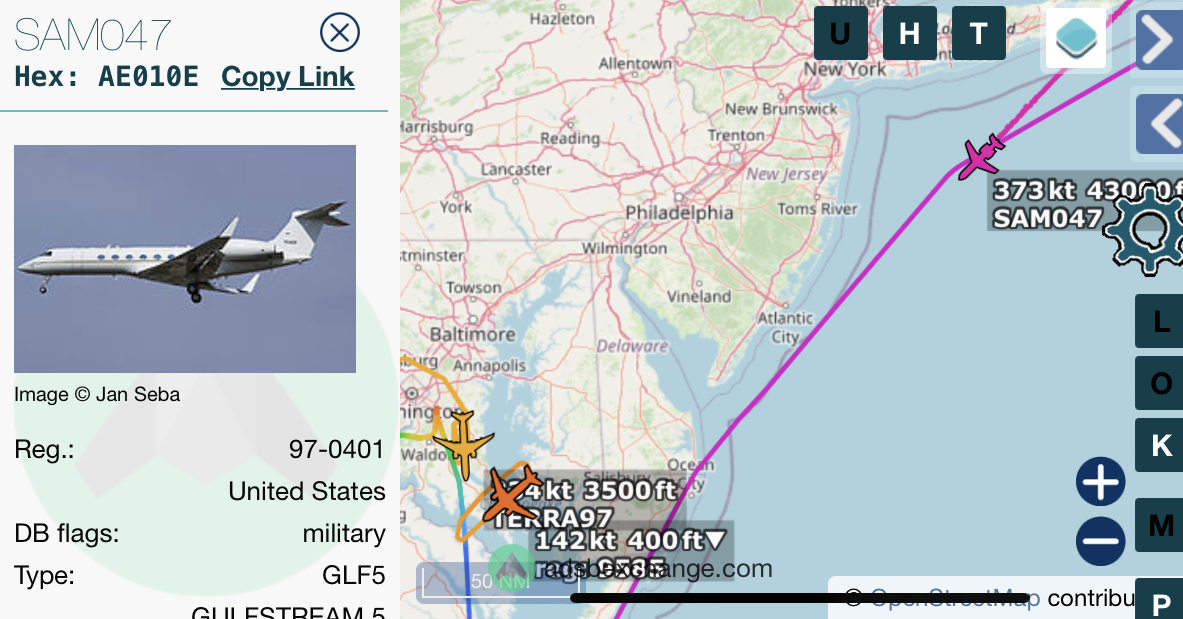
Task: Toggle the L map option button
Action: pyautogui.click(x=1160, y=322)
